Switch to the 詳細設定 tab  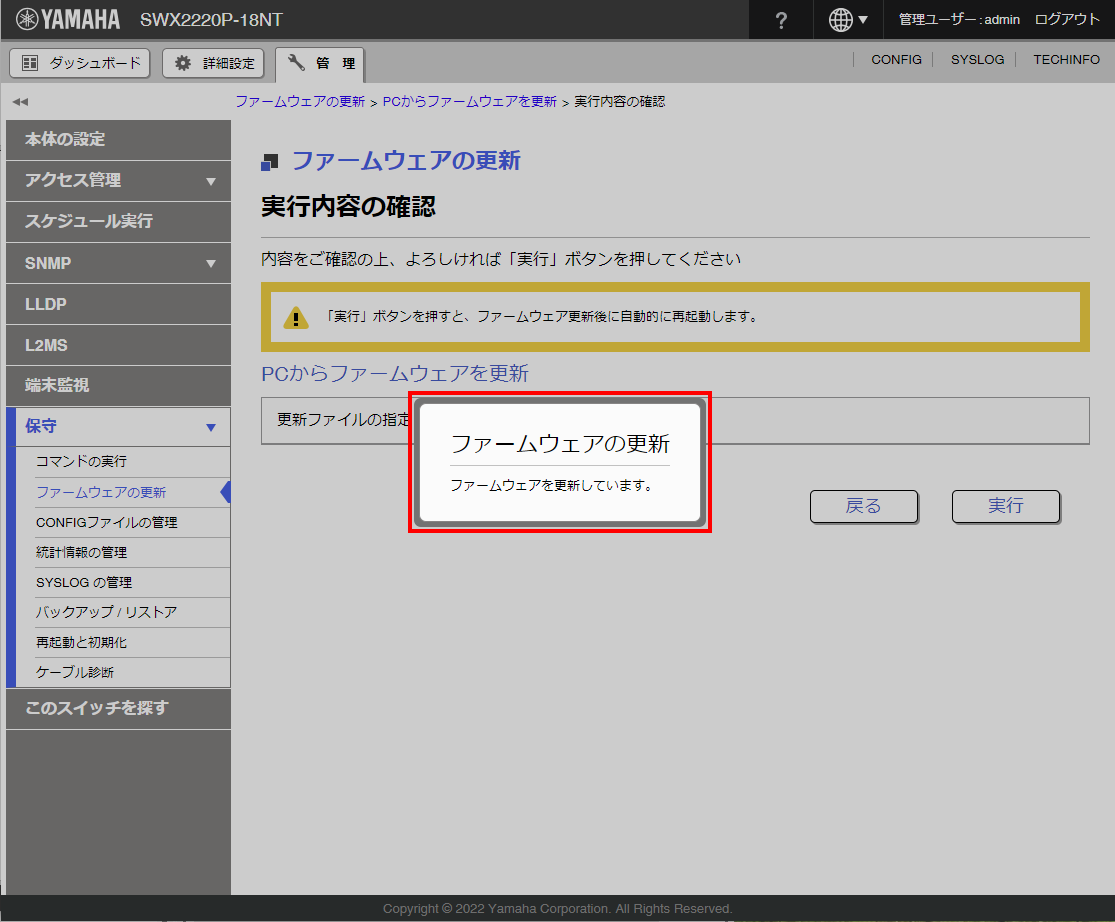pos(215,63)
